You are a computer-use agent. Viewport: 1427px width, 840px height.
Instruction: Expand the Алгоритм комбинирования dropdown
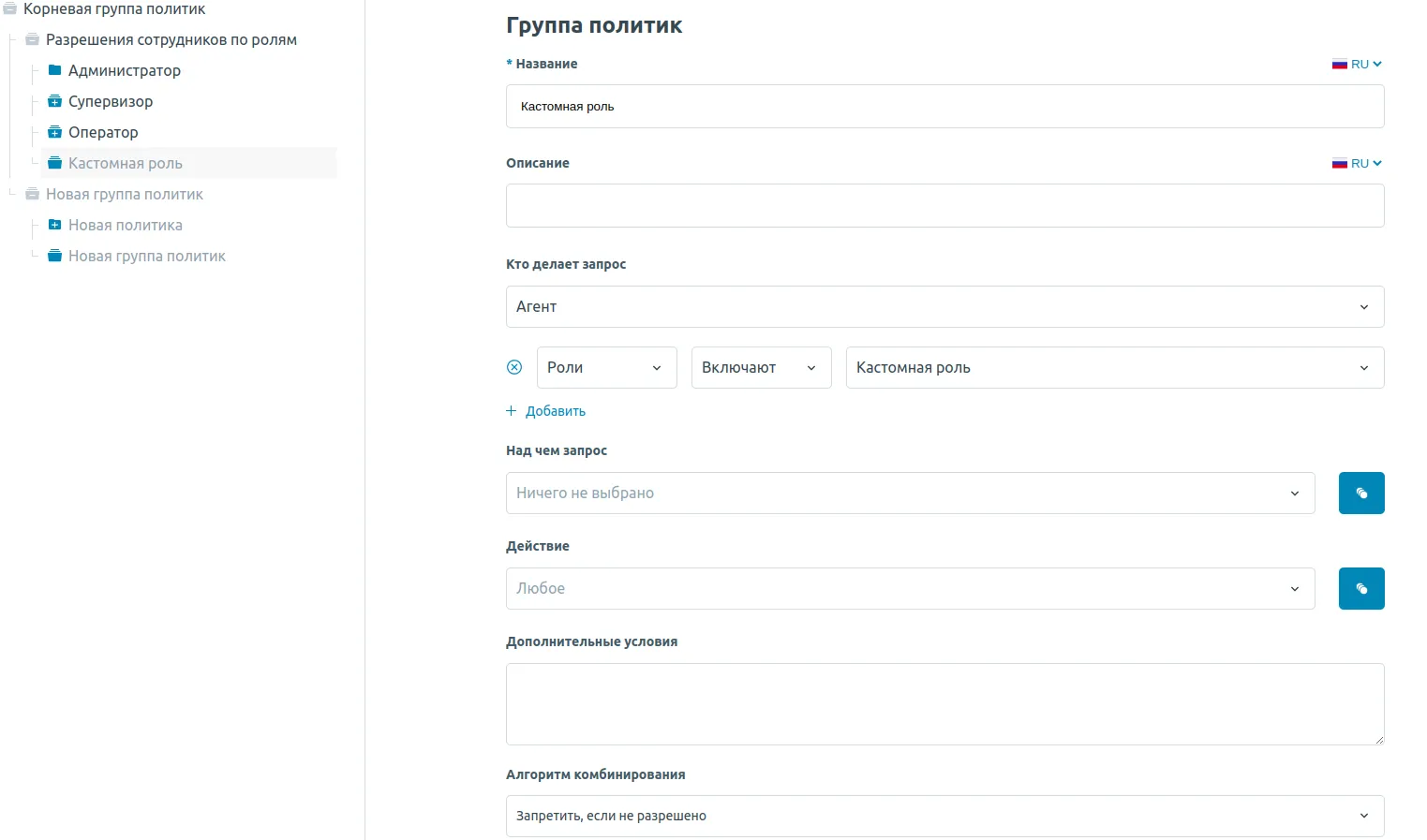(x=944, y=816)
